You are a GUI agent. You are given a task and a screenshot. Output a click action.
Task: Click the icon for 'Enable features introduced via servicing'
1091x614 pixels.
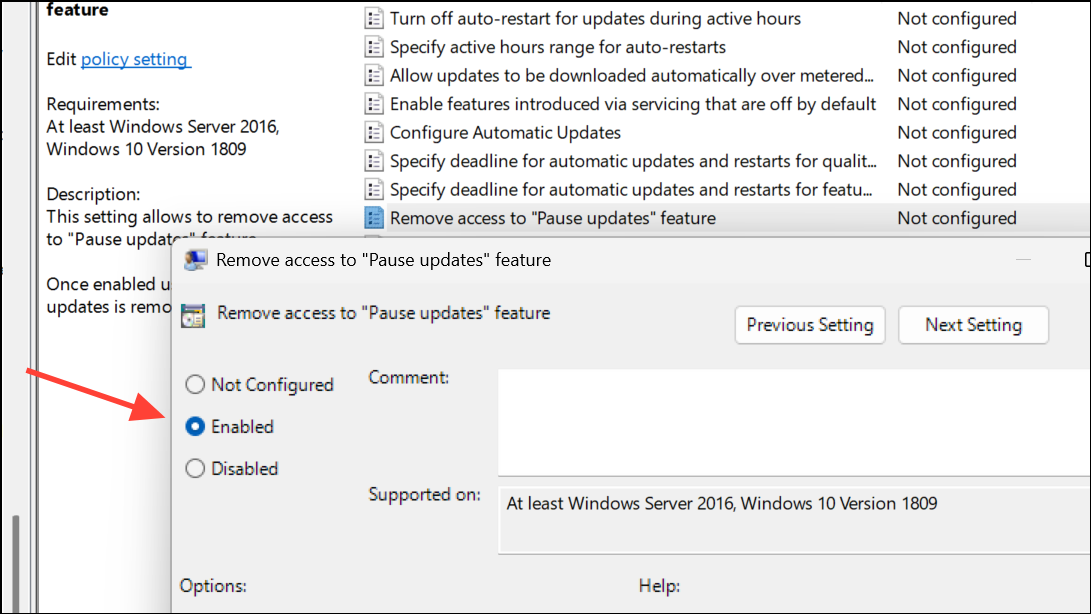pos(374,104)
